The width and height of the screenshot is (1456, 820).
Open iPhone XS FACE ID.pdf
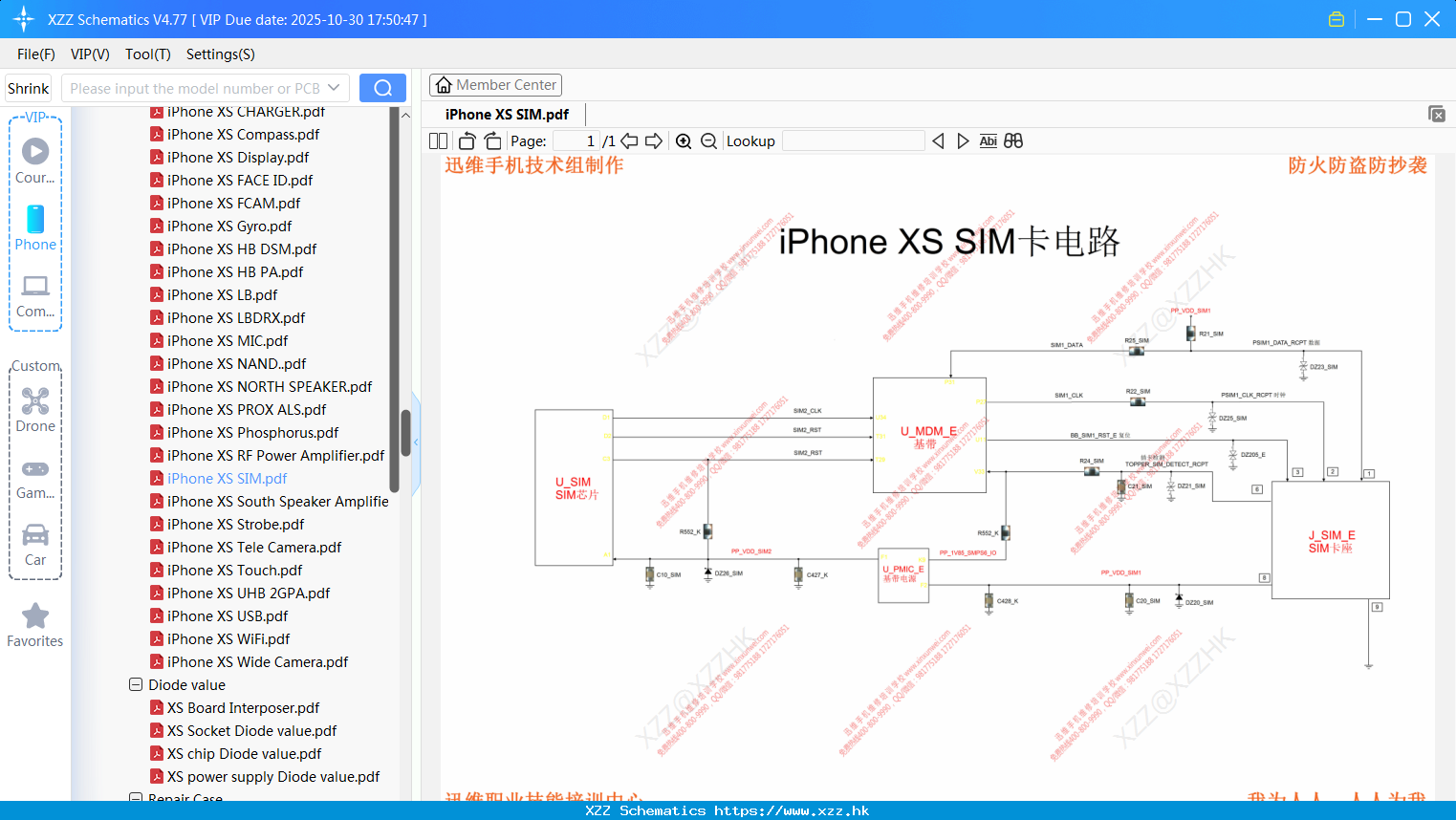(x=240, y=181)
